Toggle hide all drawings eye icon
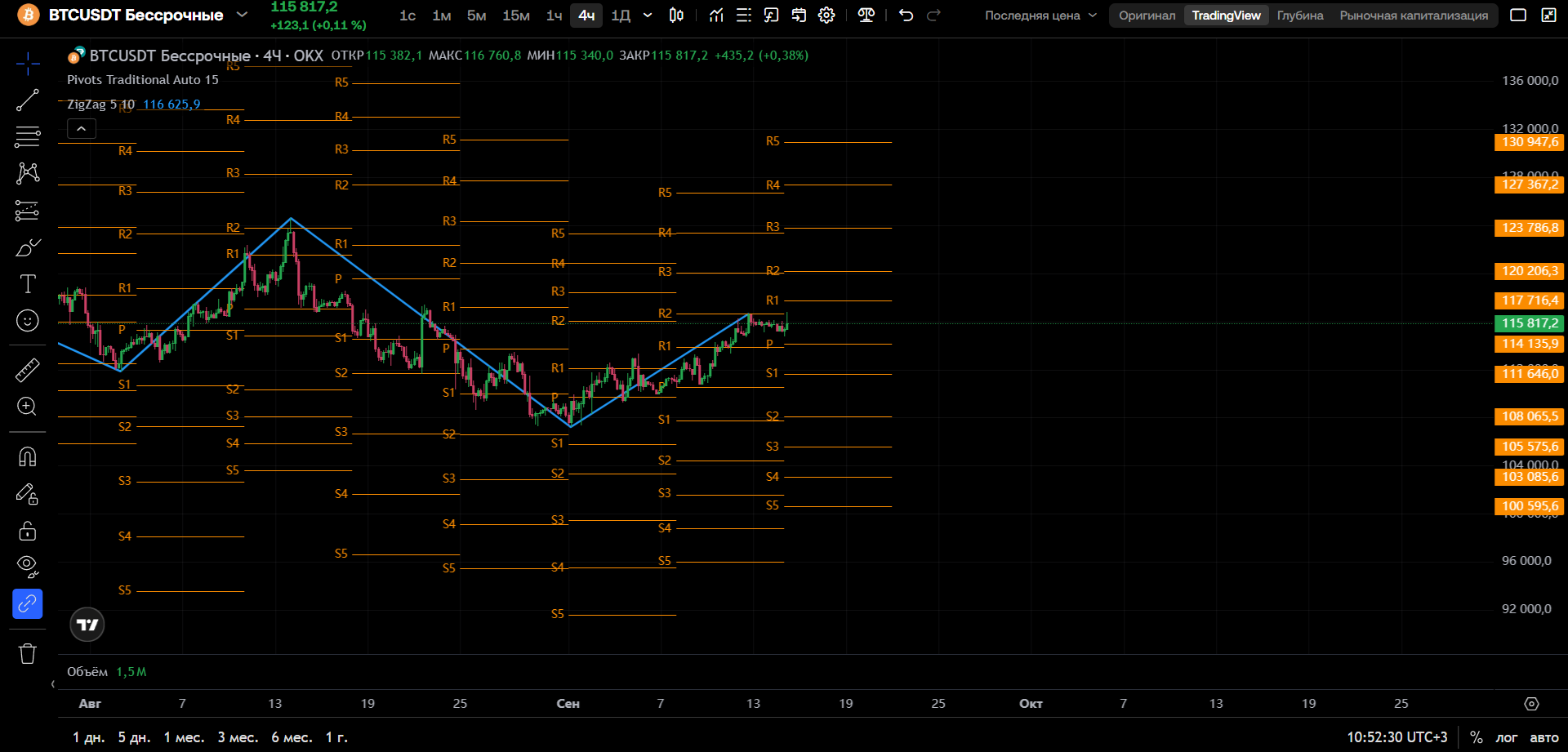 [28, 567]
